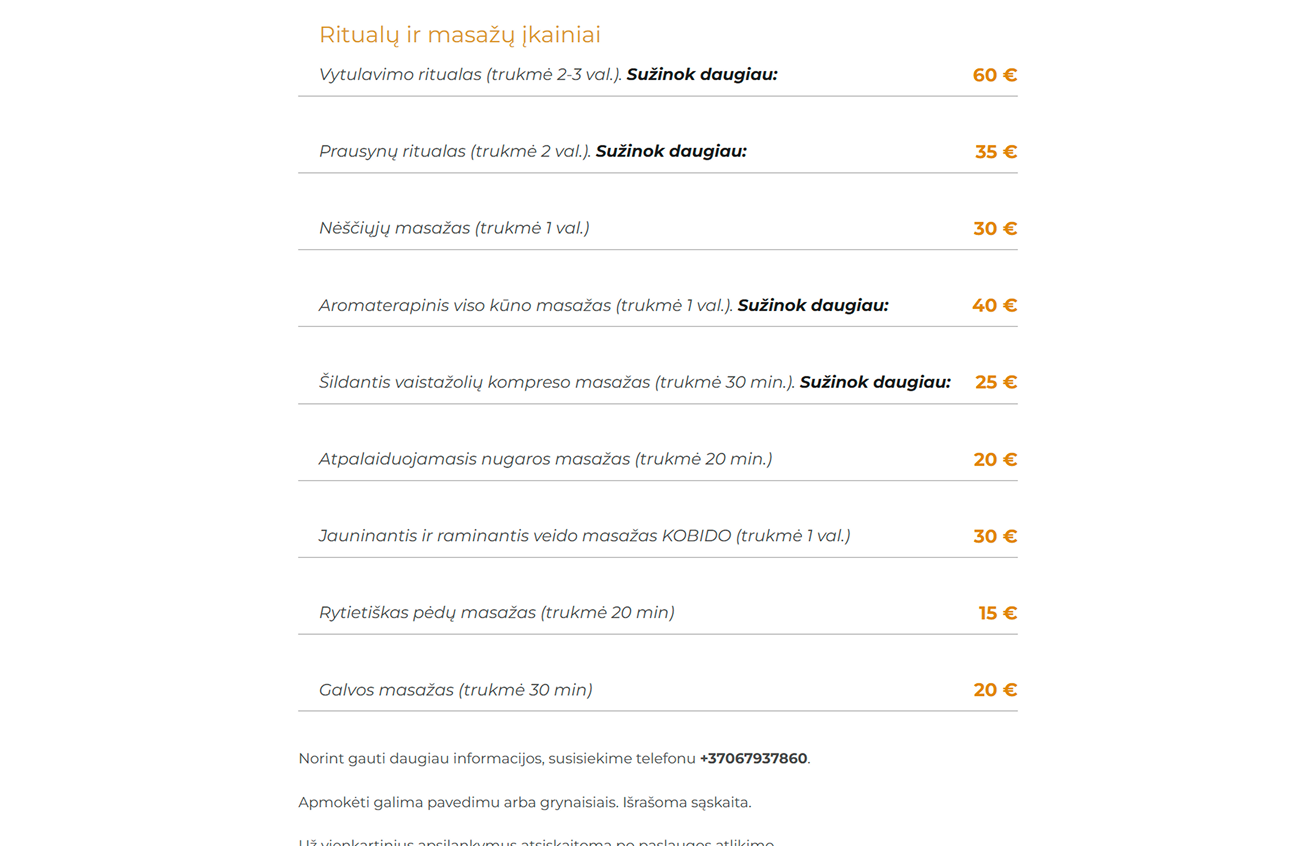Image resolution: width=1316 pixels, height=846 pixels.
Task: Click the payment info paragraph 'Apmokėti galima pavedimu'
Action: tap(524, 803)
